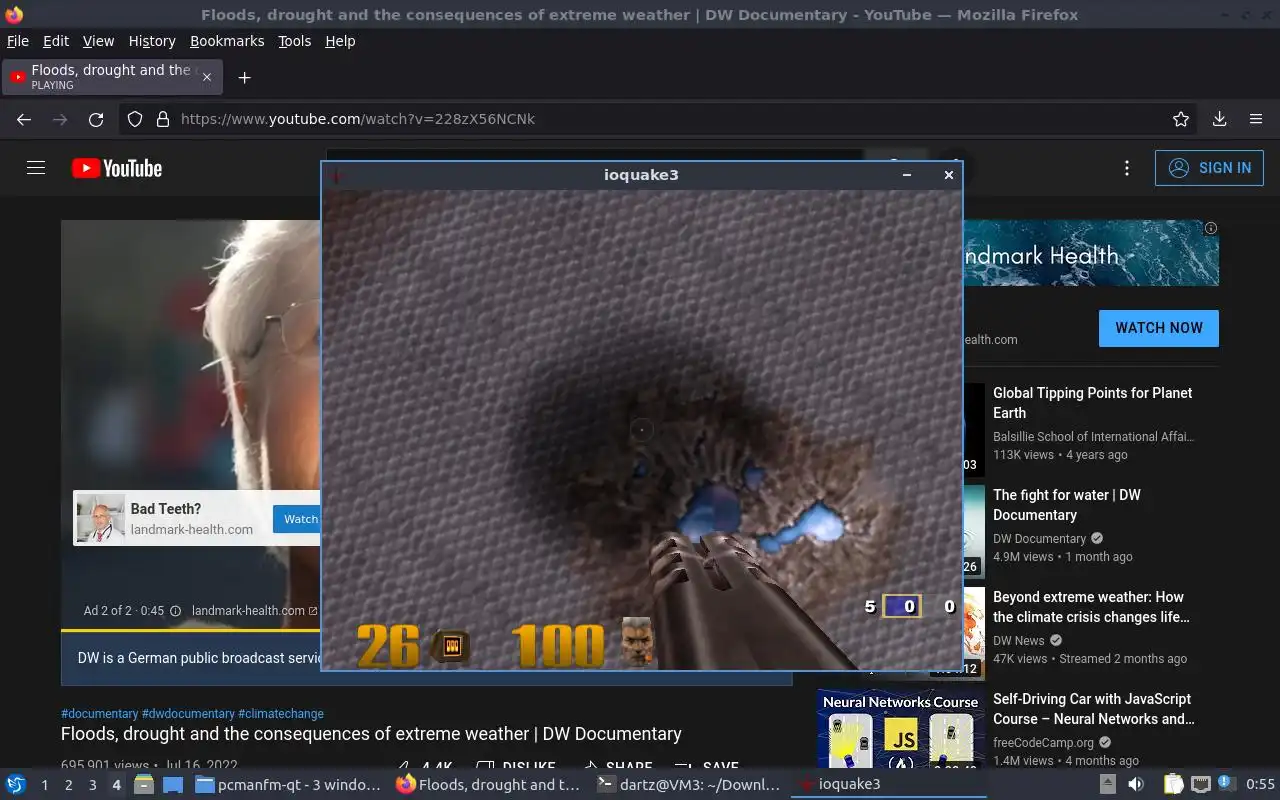
Task: Open tracking protection shield icon
Action: (135, 119)
